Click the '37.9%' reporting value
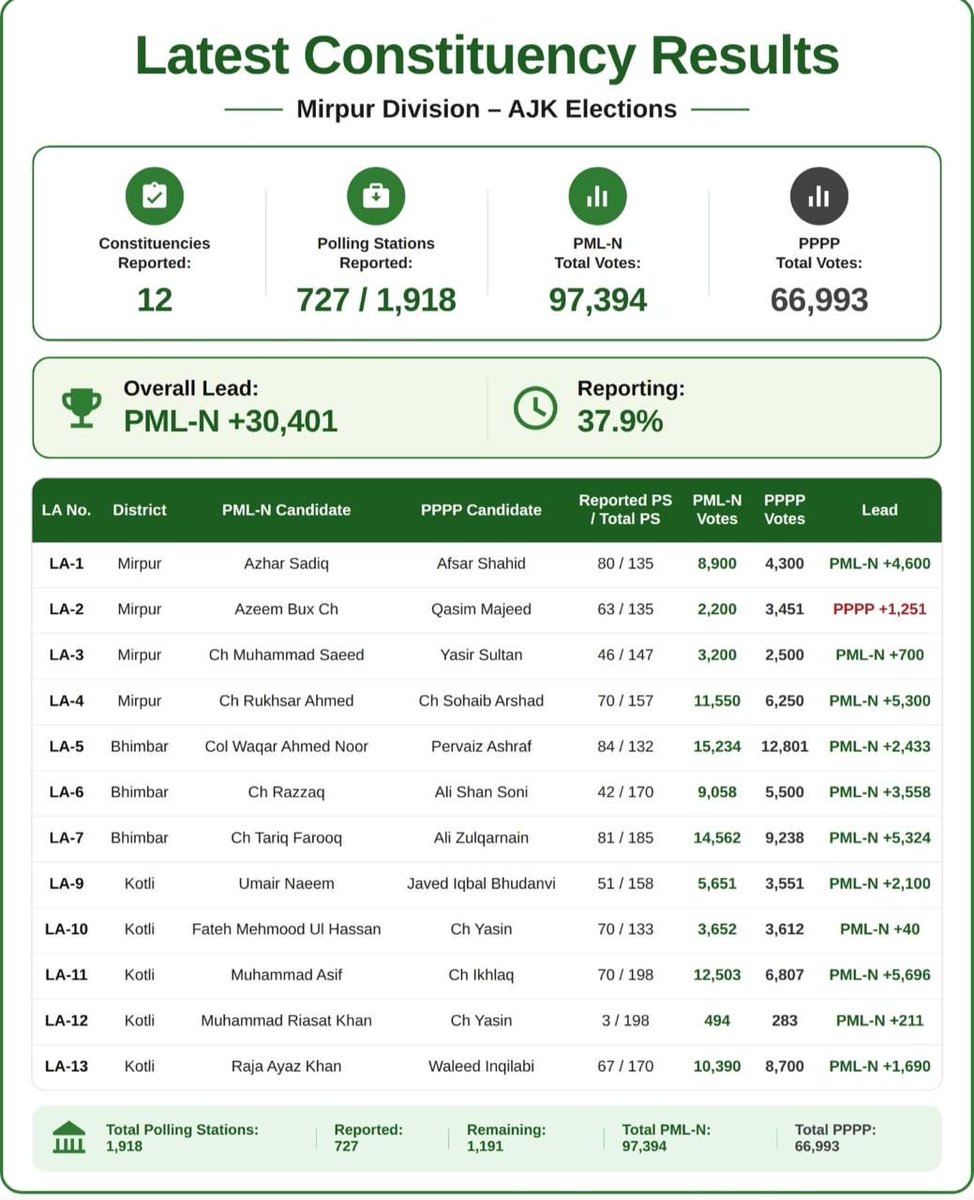 [620, 421]
